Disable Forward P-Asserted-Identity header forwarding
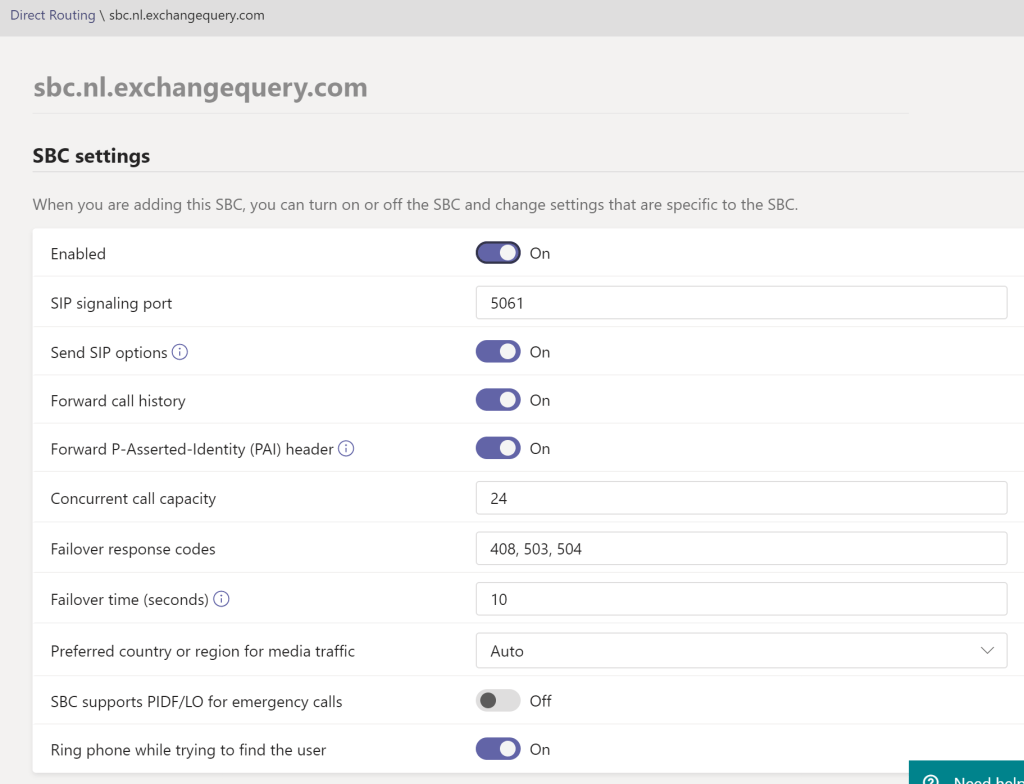The width and height of the screenshot is (1024, 784). (x=497, y=448)
